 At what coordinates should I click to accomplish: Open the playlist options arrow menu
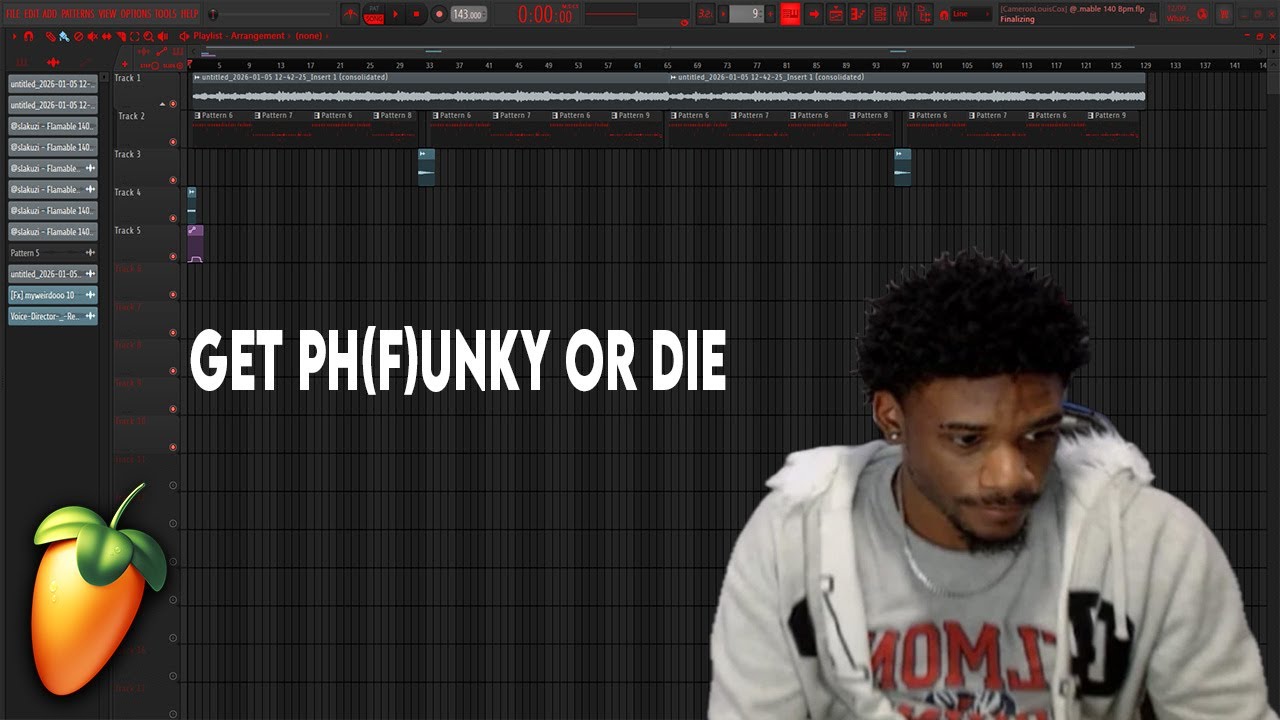point(12,36)
